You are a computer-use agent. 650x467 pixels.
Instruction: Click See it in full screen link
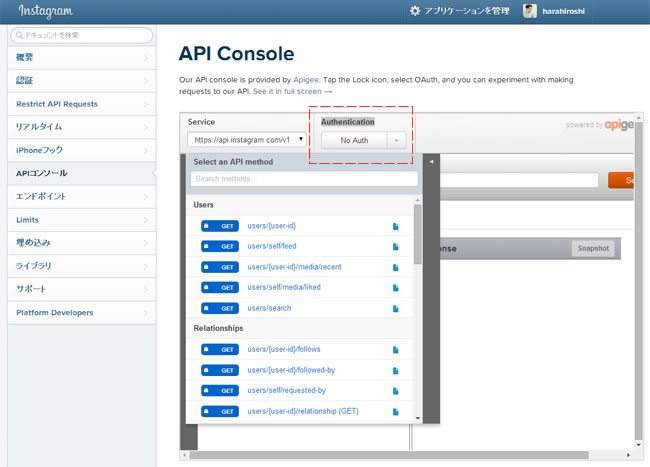click(292, 91)
